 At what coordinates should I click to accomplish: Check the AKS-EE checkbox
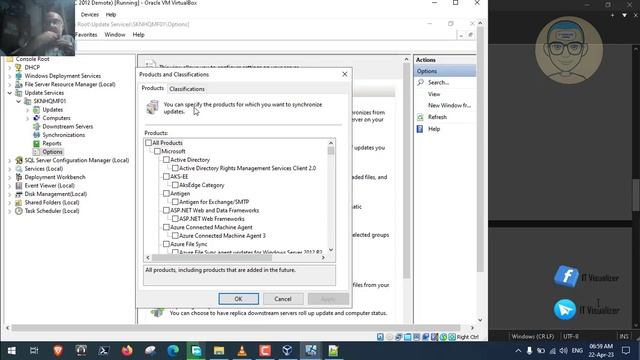click(166, 177)
